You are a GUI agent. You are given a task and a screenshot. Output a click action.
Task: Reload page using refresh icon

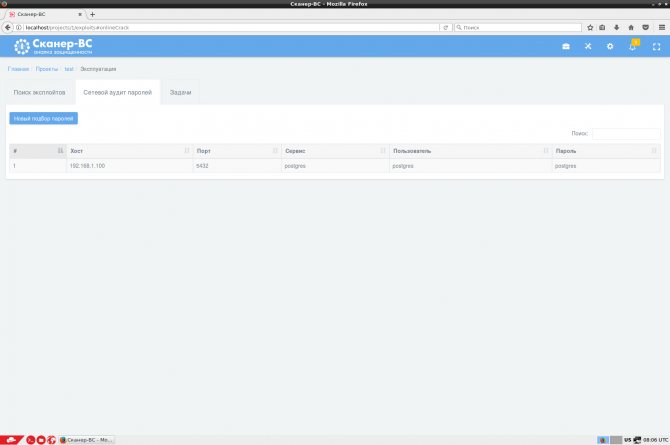(446, 27)
